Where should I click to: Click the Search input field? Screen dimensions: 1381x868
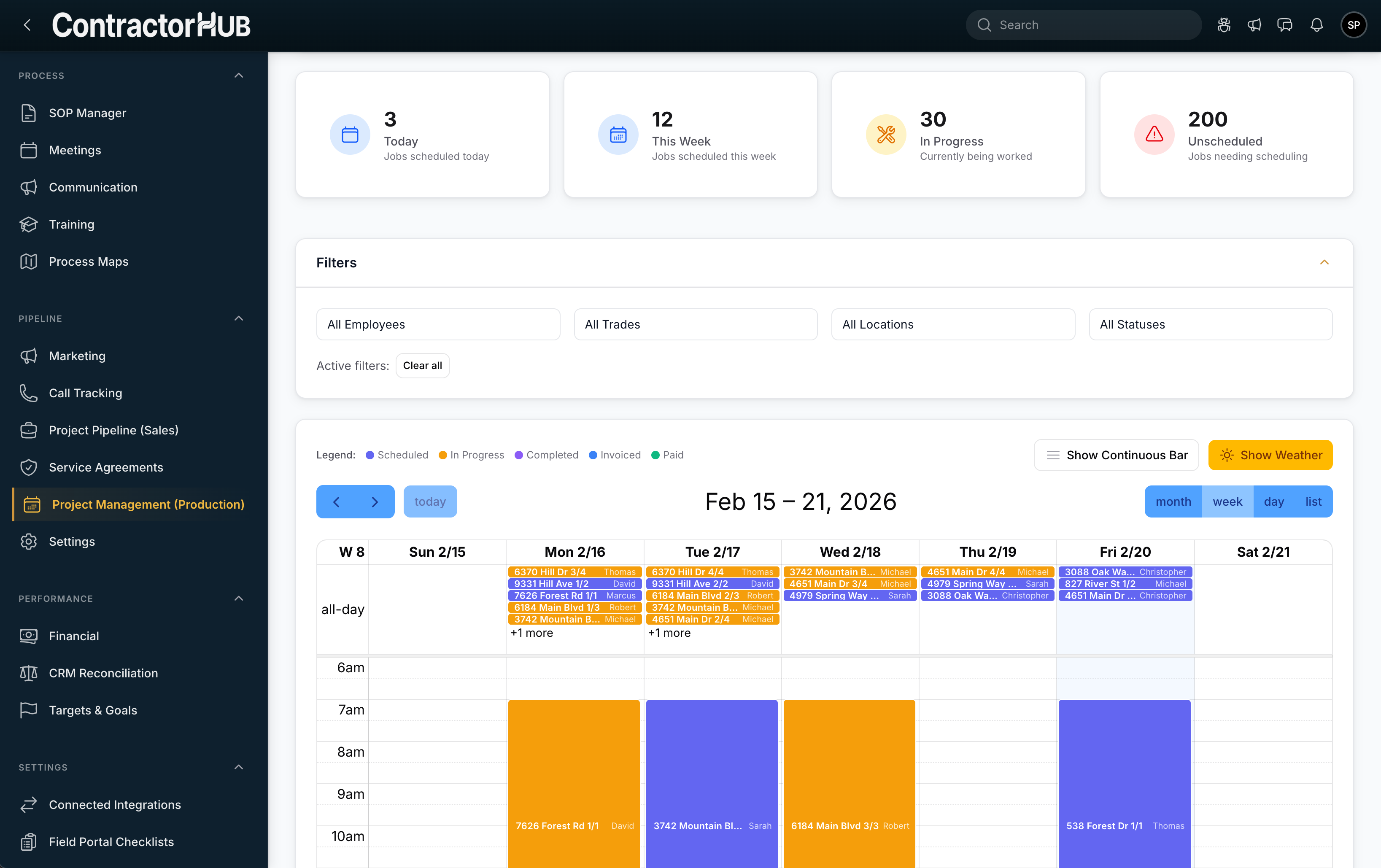tap(1084, 25)
